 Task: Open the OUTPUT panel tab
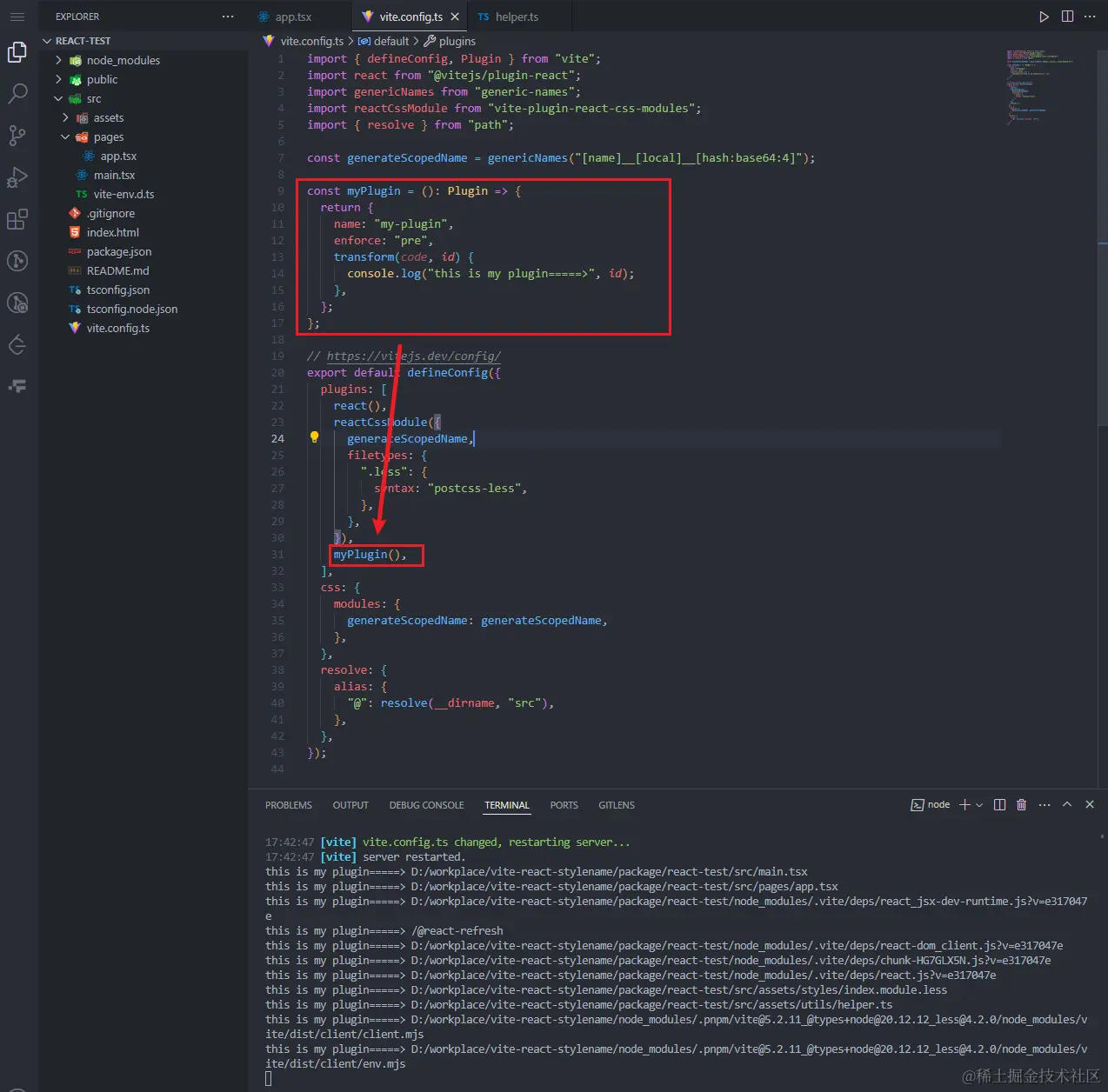tap(350, 805)
